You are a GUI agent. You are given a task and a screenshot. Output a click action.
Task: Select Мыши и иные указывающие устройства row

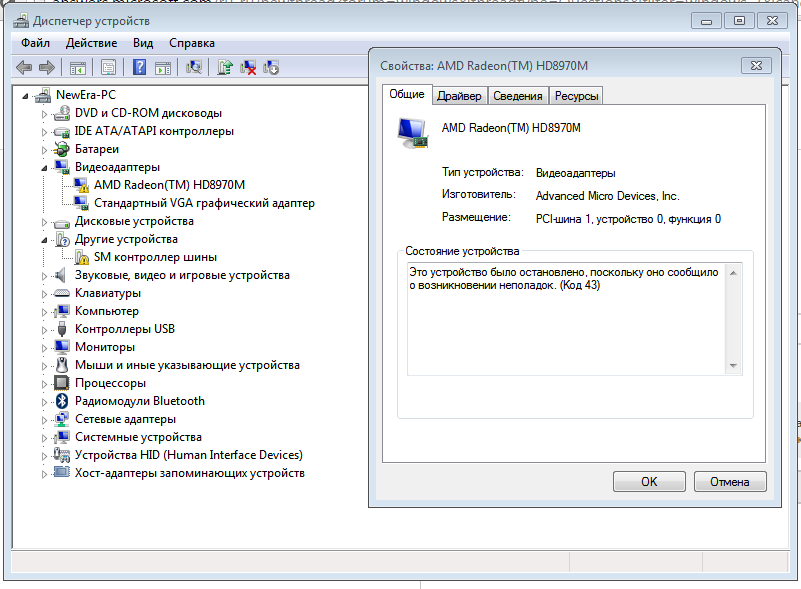(187, 365)
